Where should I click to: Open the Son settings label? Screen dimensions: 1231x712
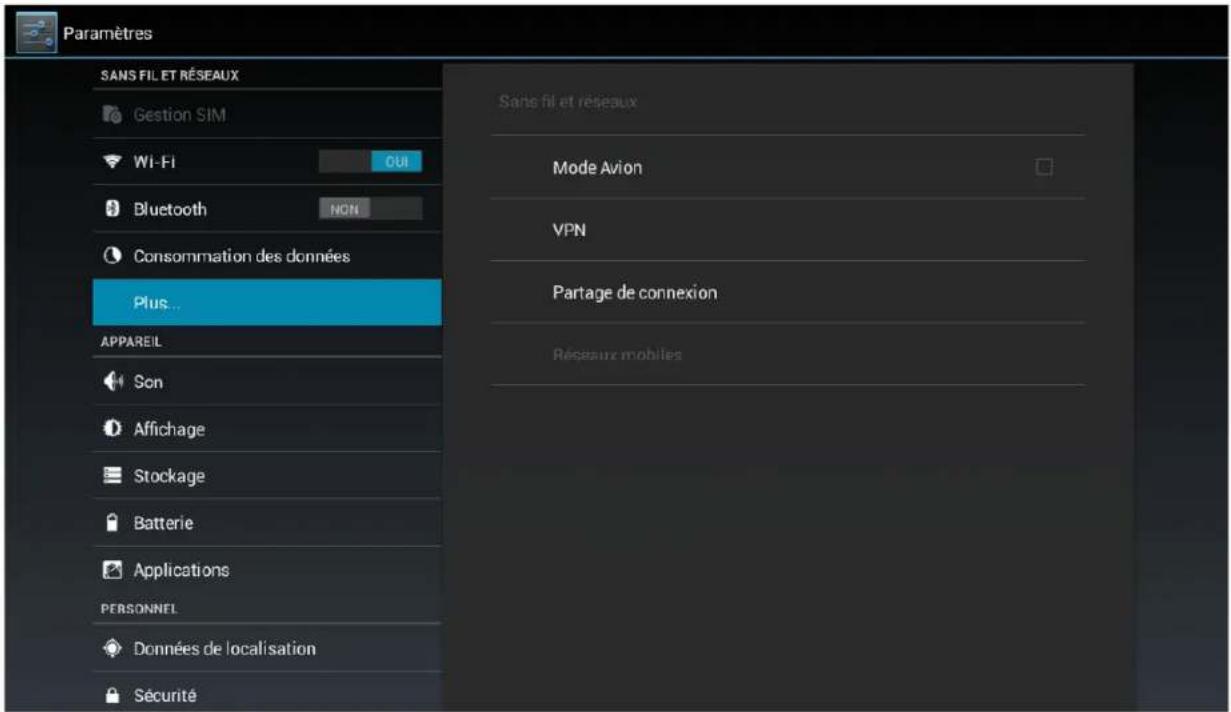pos(148,382)
